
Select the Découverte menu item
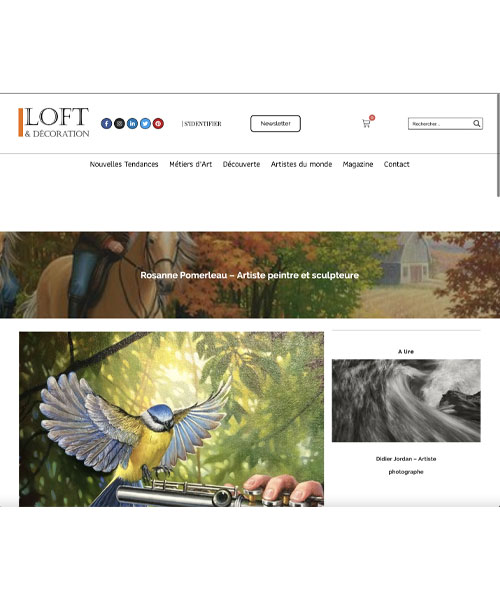(241, 164)
